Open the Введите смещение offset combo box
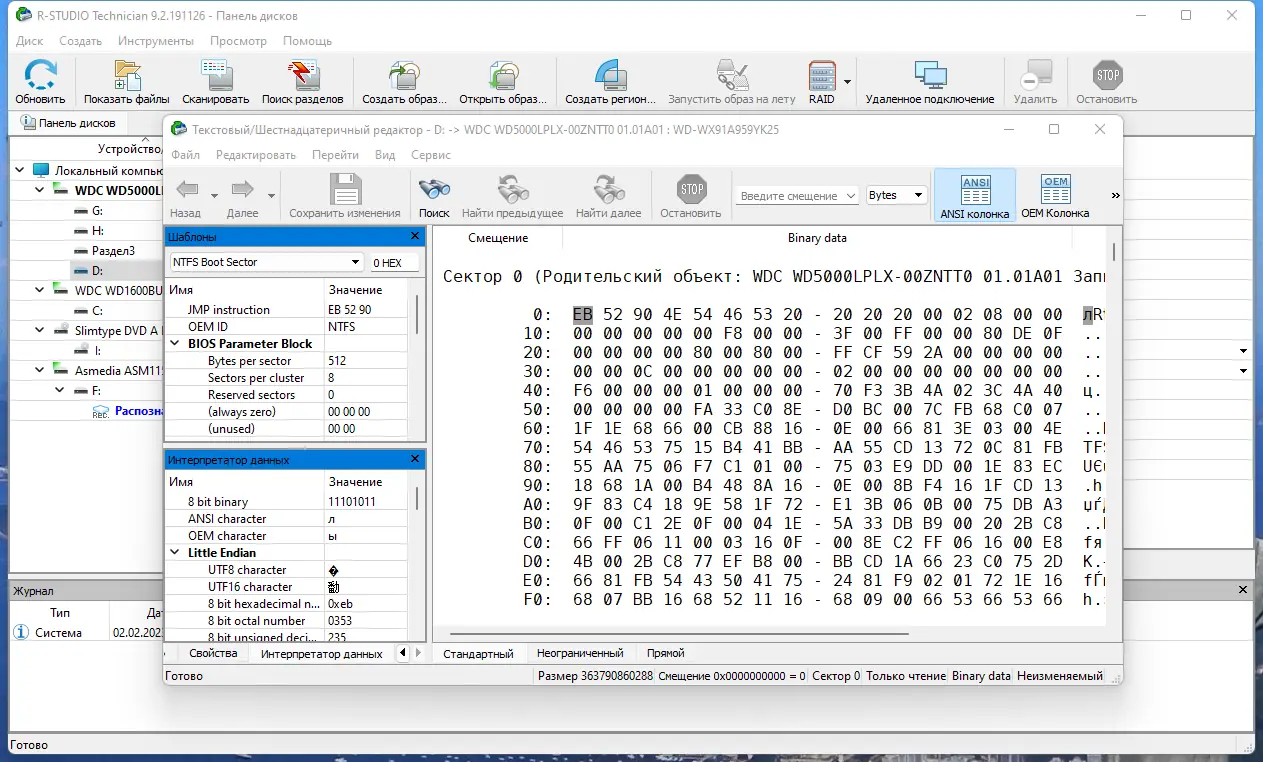 (x=797, y=196)
